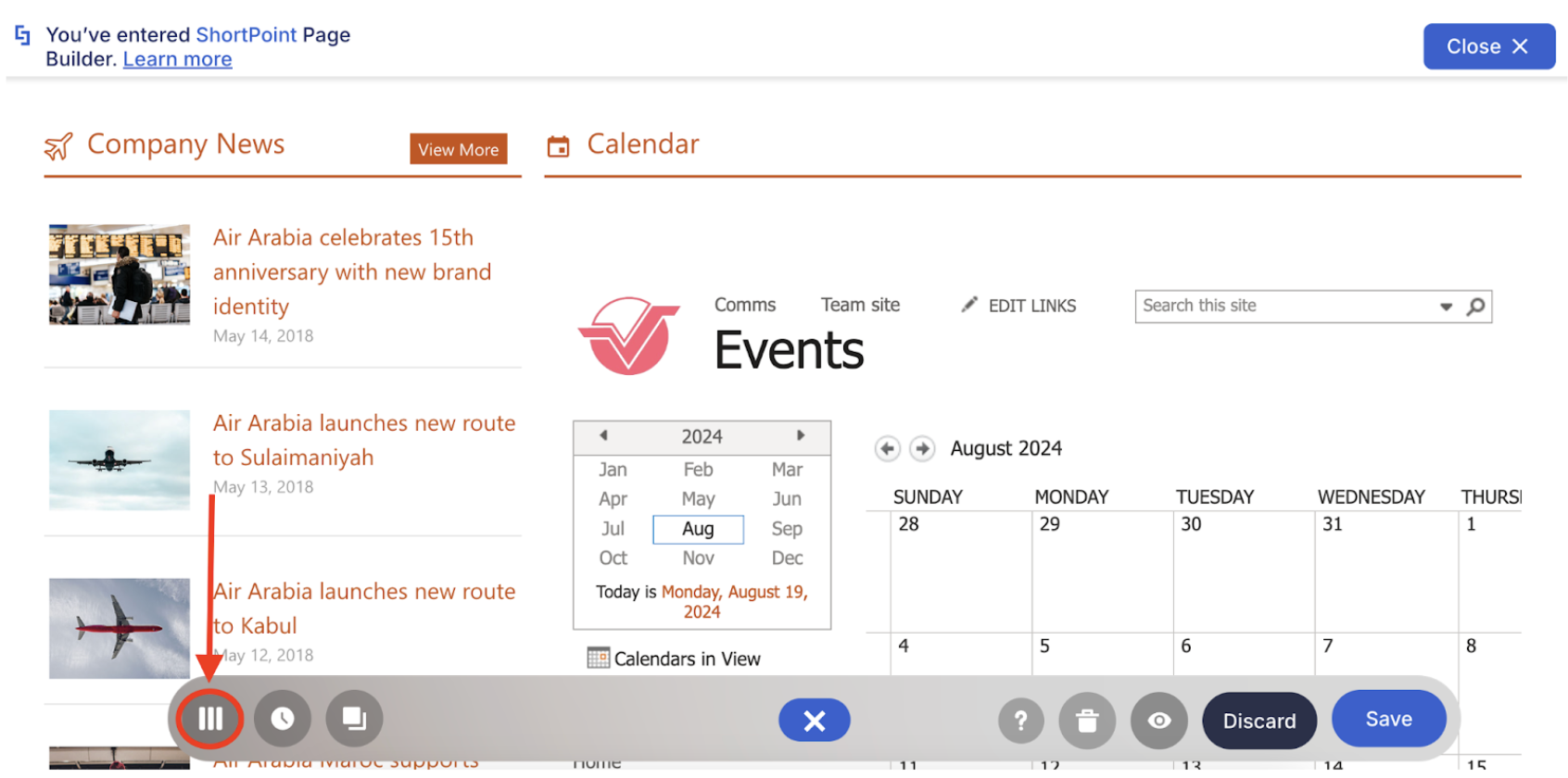Click the airport departure board thumbnail
Viewport: 1568px width, 778px height.
tap(120, 274)
